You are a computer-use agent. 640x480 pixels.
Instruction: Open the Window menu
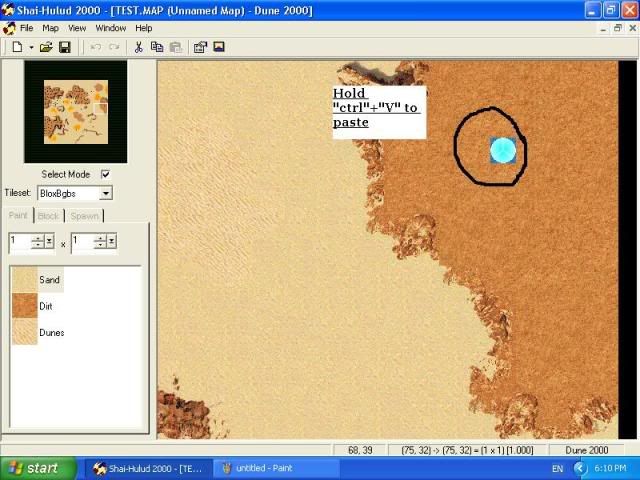111,28
